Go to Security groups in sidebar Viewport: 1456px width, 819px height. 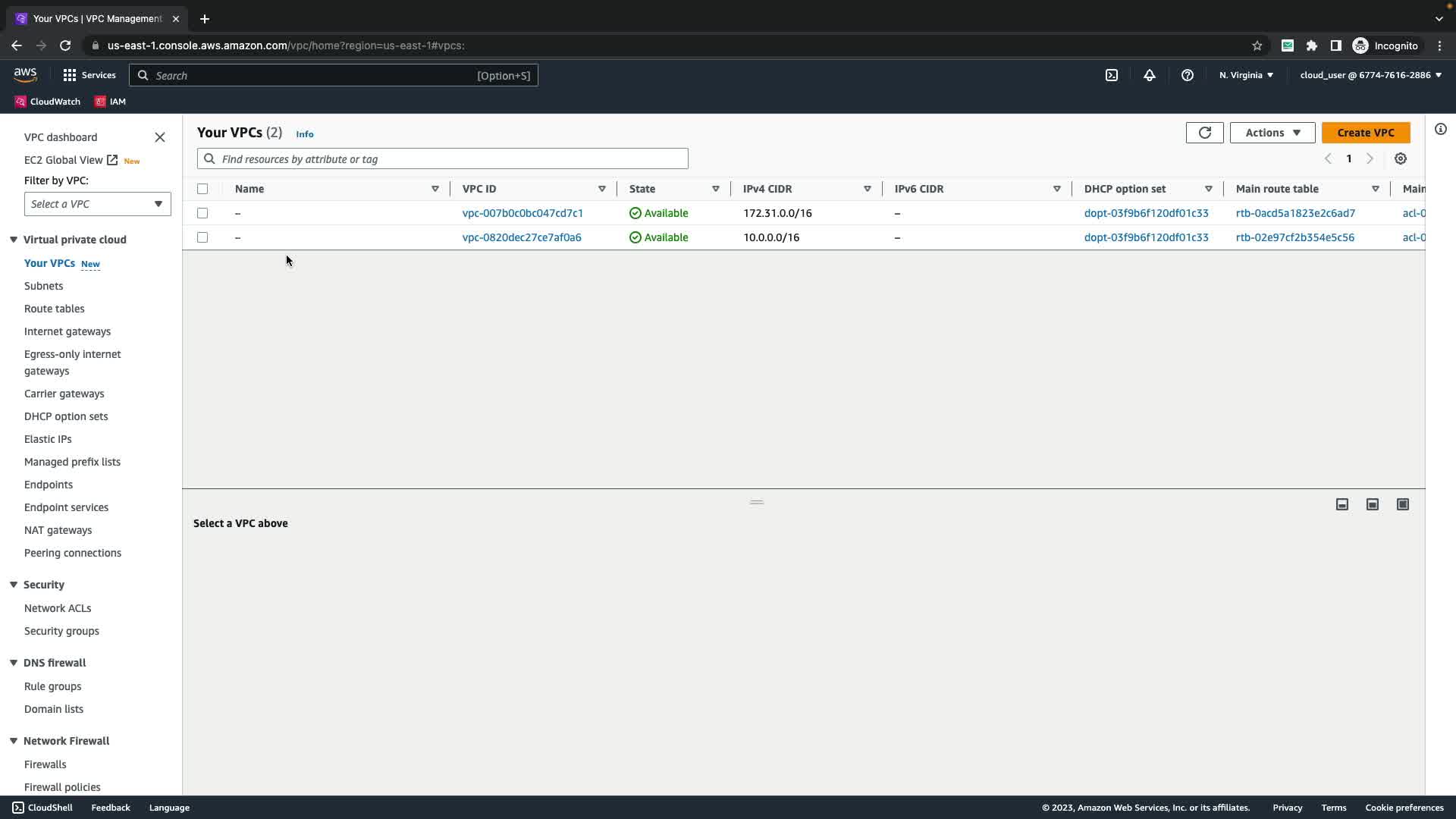tap(61, 631)
